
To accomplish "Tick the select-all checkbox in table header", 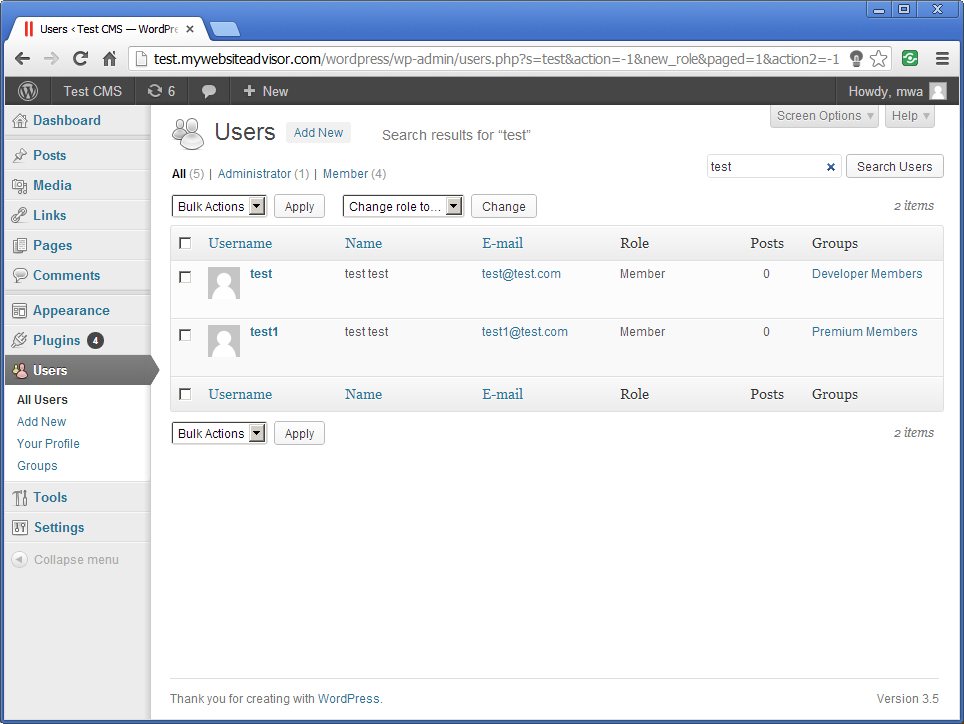I will (x=185, y=243).
